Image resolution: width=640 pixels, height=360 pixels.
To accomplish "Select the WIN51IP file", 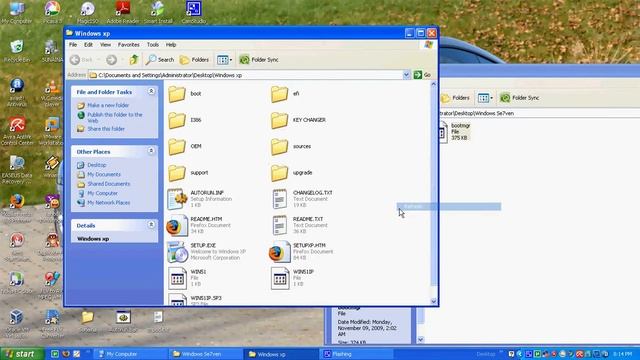I will (x=292, y=278).
